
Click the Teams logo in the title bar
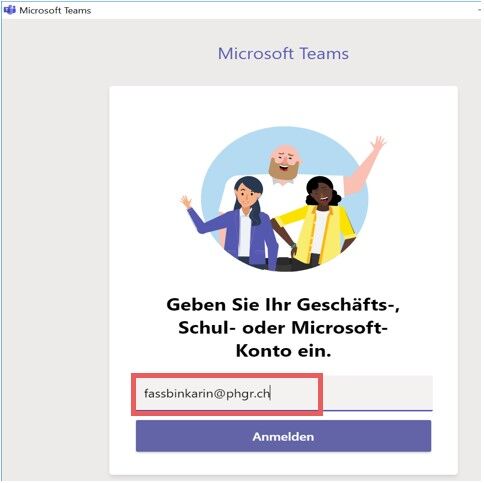pos(10,10)
